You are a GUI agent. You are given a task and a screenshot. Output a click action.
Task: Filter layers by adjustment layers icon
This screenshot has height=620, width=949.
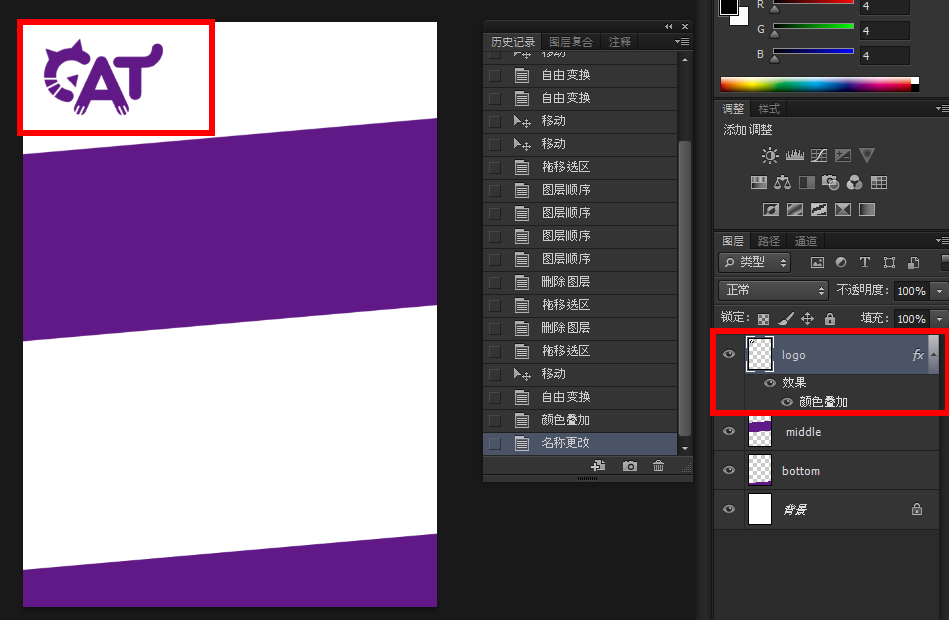(841, 262)
